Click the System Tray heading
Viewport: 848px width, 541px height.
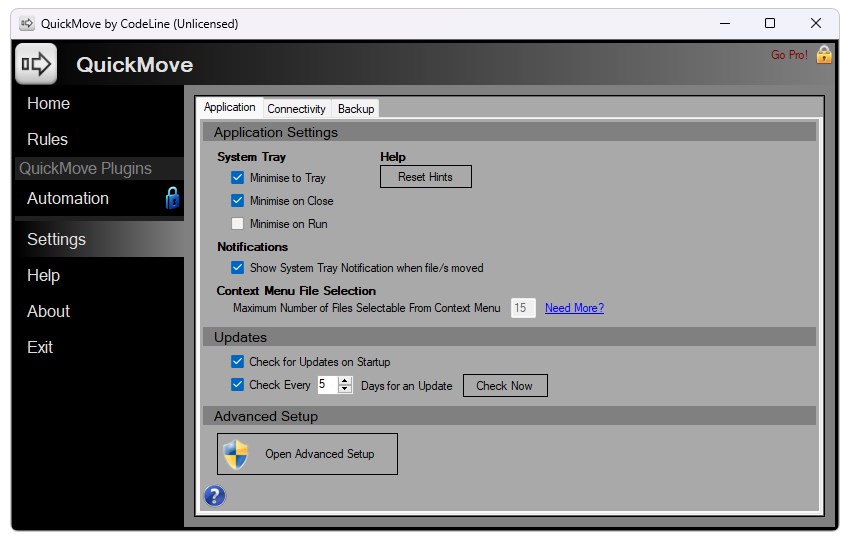pos(251,157)
